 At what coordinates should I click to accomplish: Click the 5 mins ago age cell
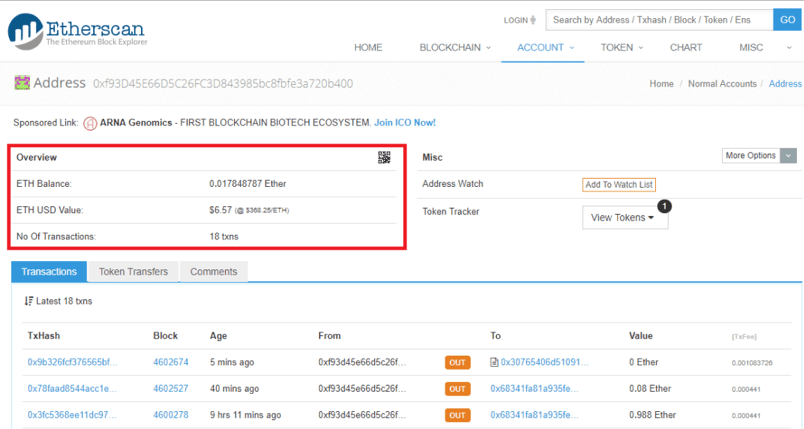coord(232,362)
